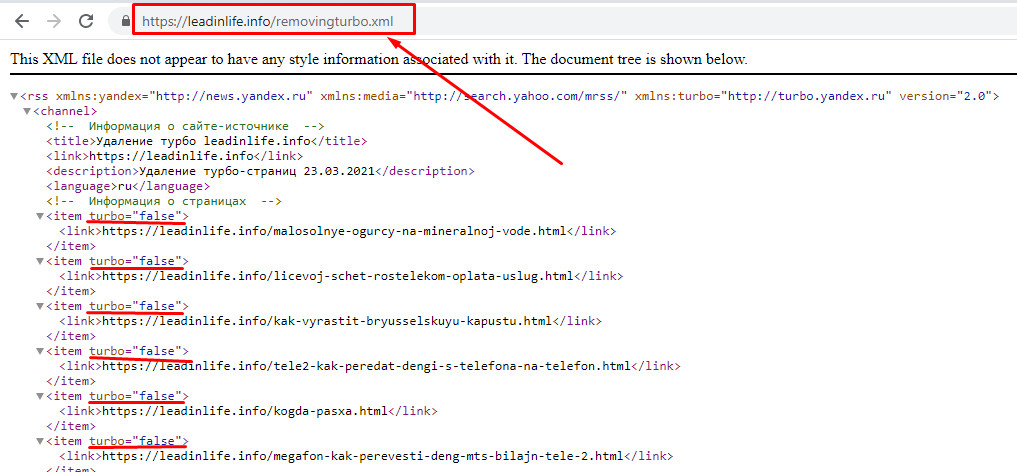The width and height of the screenshot is (1017, 472).
Task: Collapse the item with the malosolnye-ogurcy link
Action: pos(40,216)
